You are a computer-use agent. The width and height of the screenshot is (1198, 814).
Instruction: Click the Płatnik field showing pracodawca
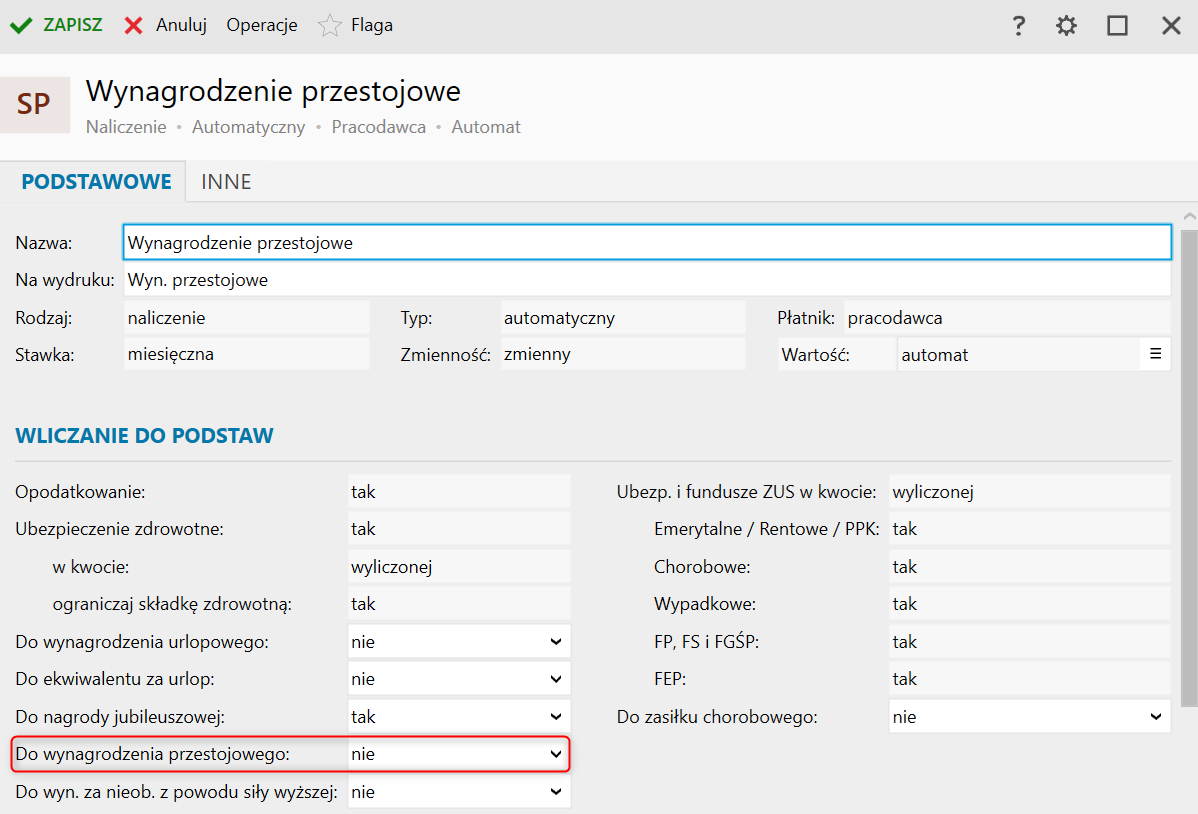click(x=1007, y=317)
